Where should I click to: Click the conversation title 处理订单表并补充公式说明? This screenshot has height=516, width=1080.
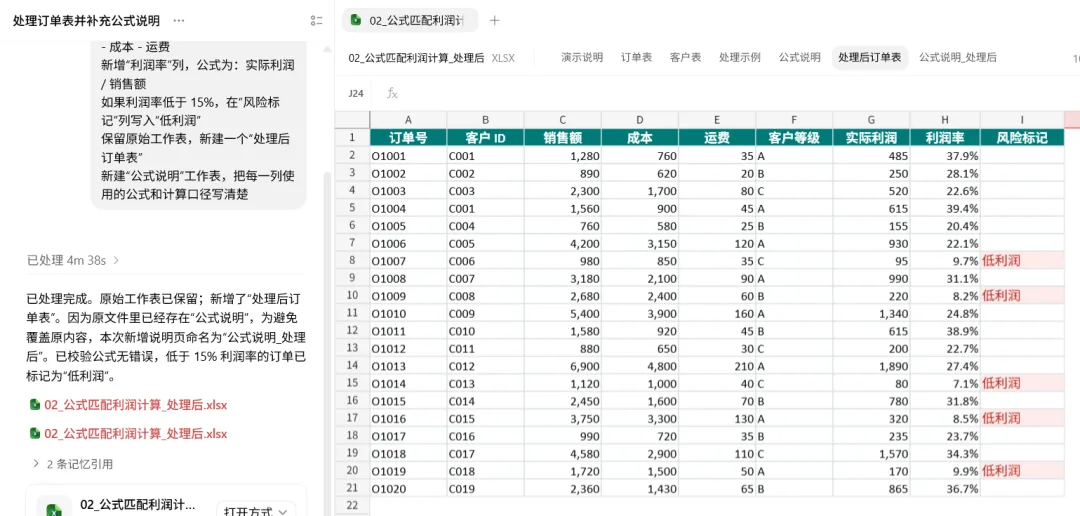coord(86,21)
